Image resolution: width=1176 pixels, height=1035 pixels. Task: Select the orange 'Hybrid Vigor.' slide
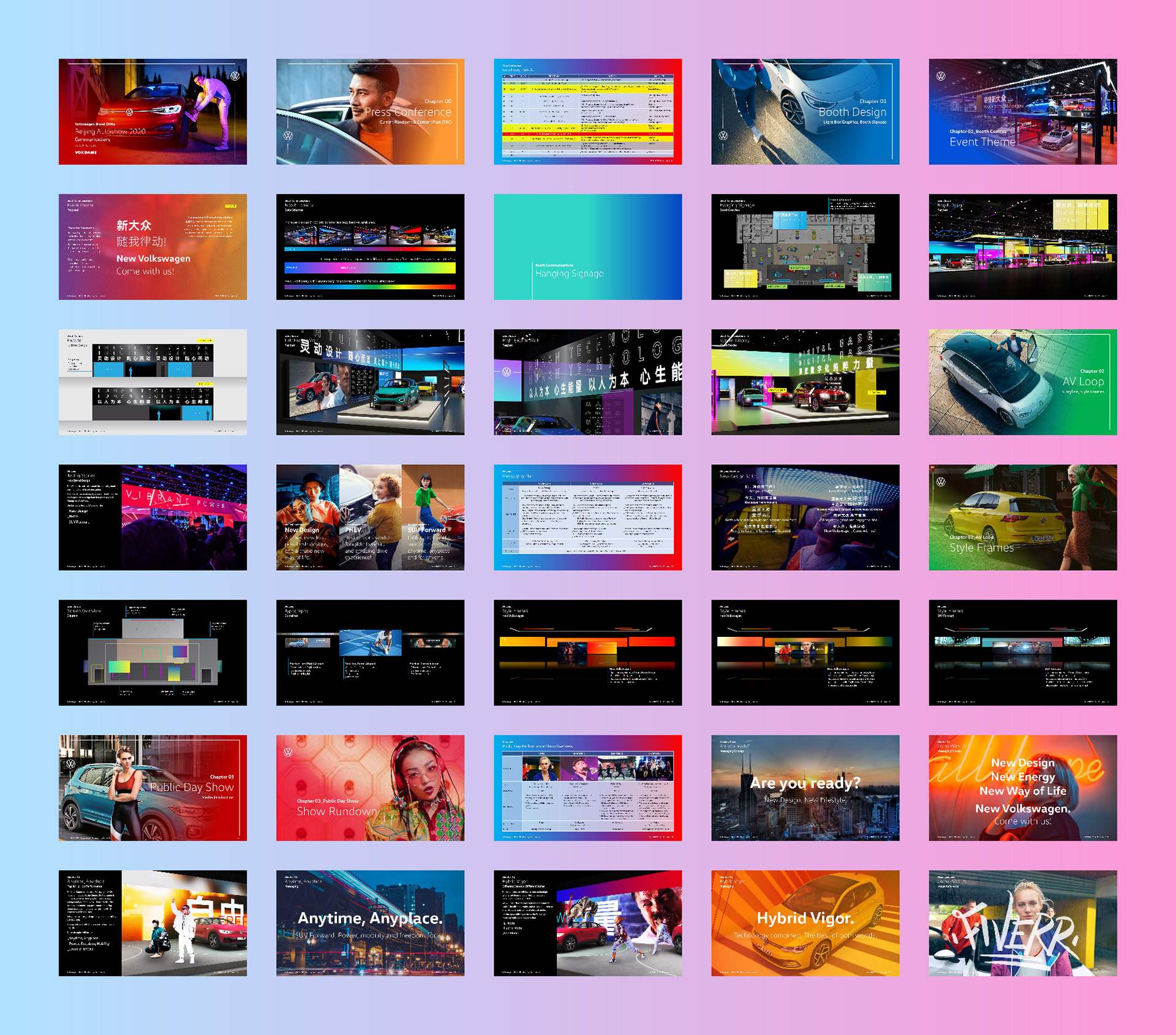tap(805, 924)
